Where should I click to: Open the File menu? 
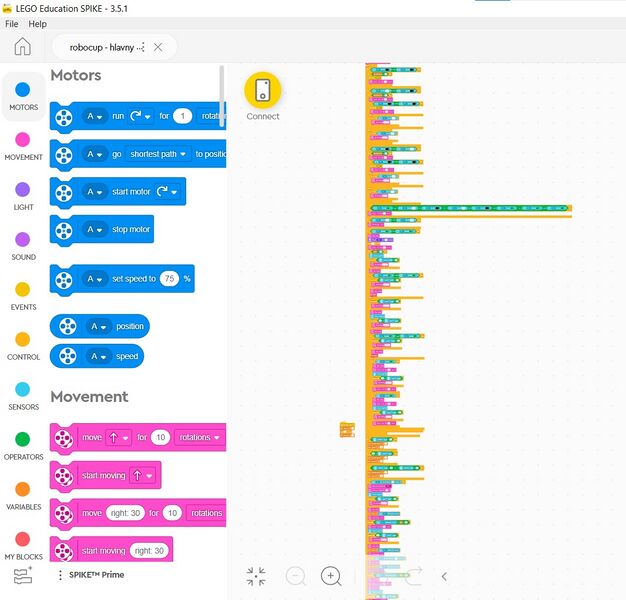click(x=12, y=23)
